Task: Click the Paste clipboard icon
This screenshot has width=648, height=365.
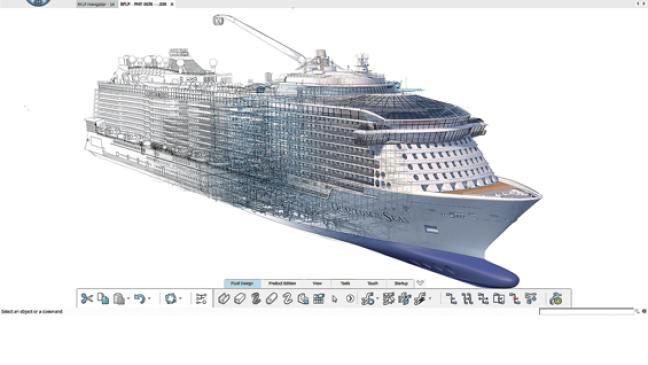Action: (x=119, y=298)
